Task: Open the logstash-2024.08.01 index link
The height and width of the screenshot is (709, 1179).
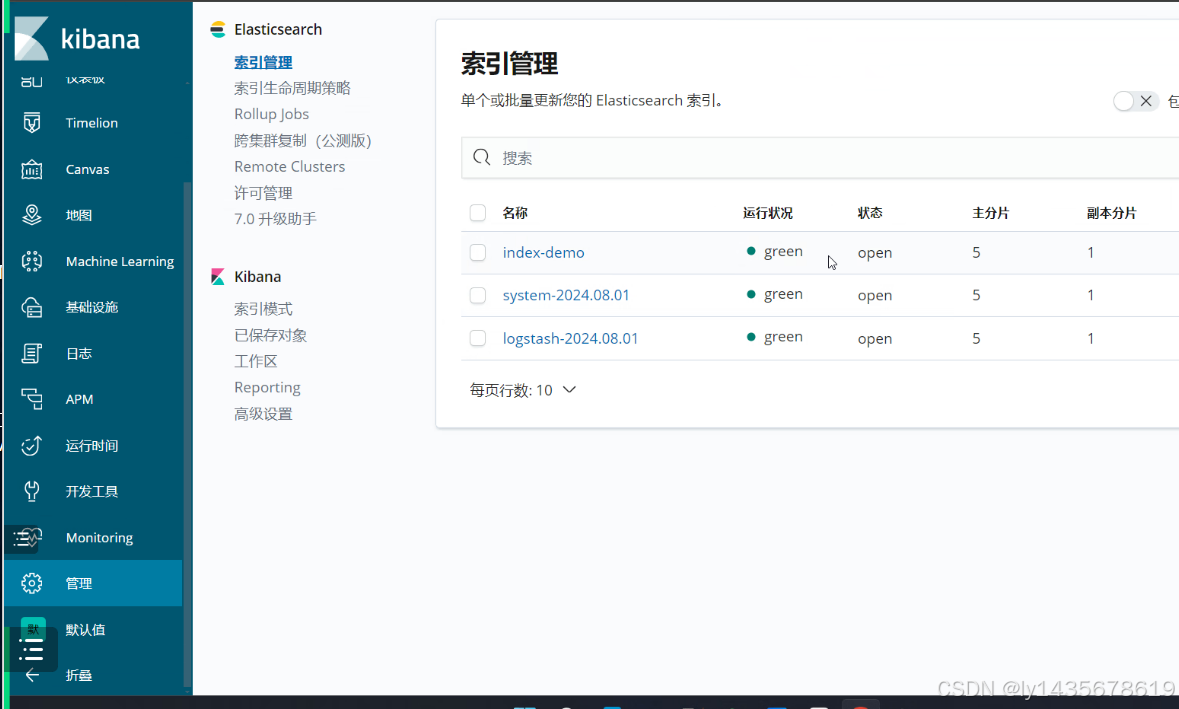Action: coord(571,338)
